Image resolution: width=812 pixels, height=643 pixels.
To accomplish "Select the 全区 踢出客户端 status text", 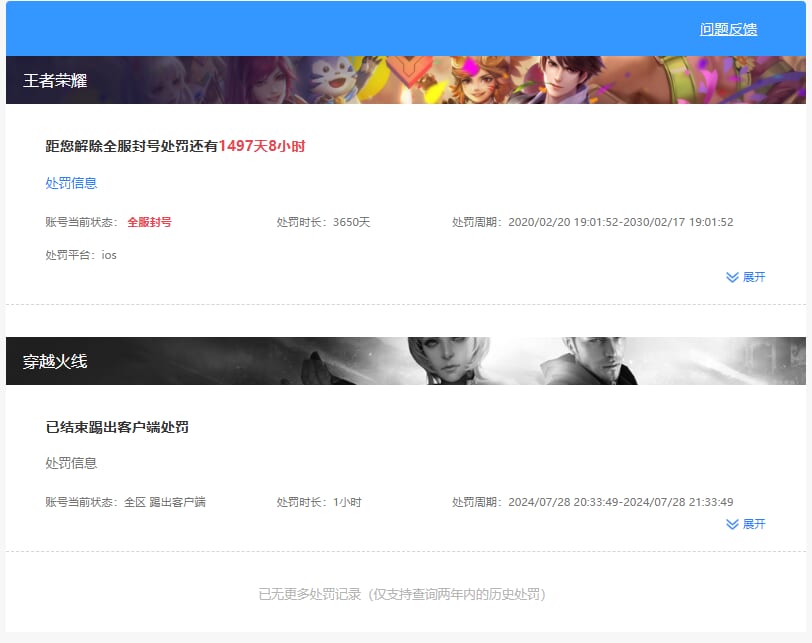I will click(x=165, y=502).
